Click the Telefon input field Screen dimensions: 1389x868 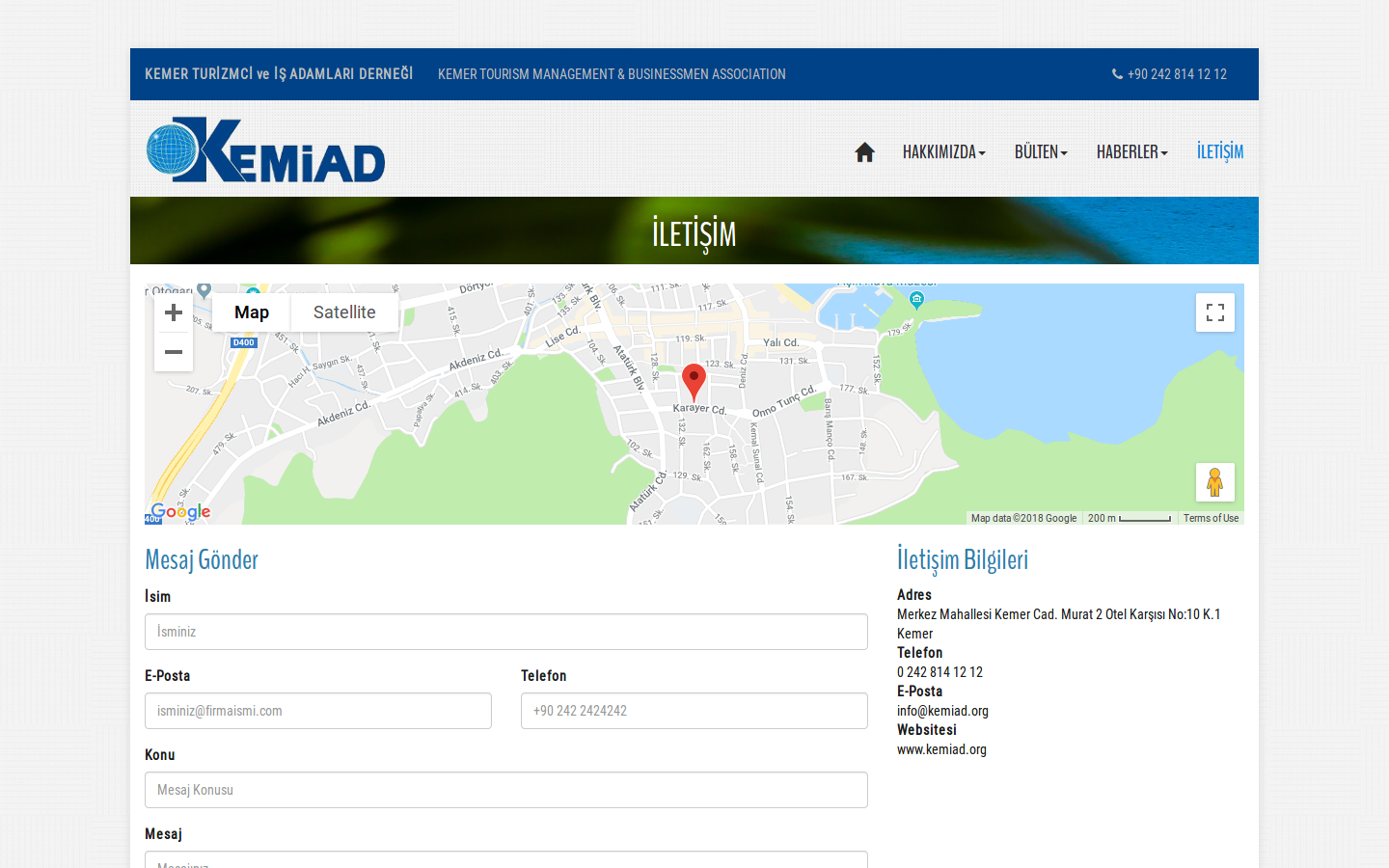tap(694, 711)
